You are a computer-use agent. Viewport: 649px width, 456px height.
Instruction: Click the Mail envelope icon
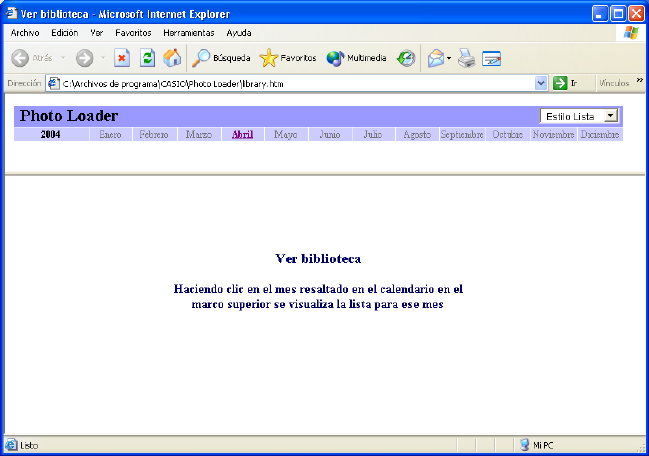point(436,58)
